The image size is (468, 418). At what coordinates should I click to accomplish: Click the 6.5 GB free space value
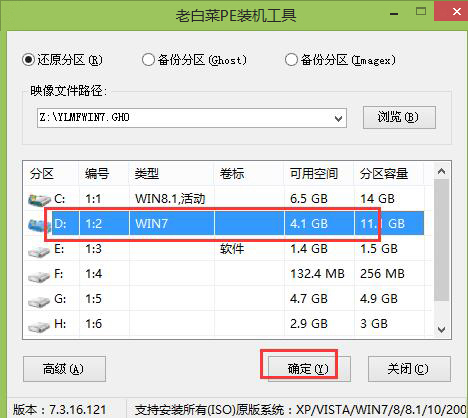point(309,199)
